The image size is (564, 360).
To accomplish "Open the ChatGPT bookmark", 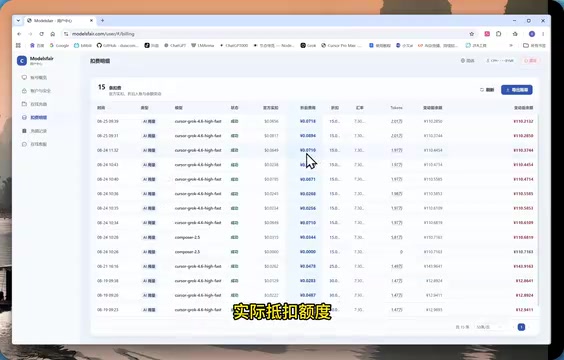I will (x=175, y=45).
